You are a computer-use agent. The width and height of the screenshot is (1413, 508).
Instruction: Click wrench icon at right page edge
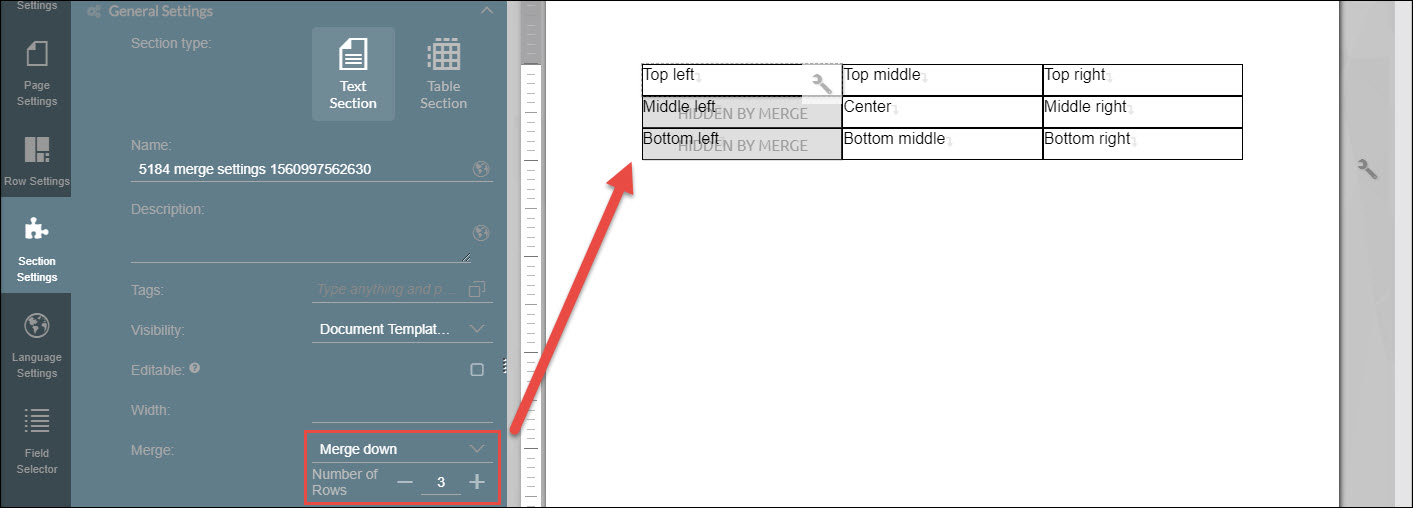point(1367,169)
